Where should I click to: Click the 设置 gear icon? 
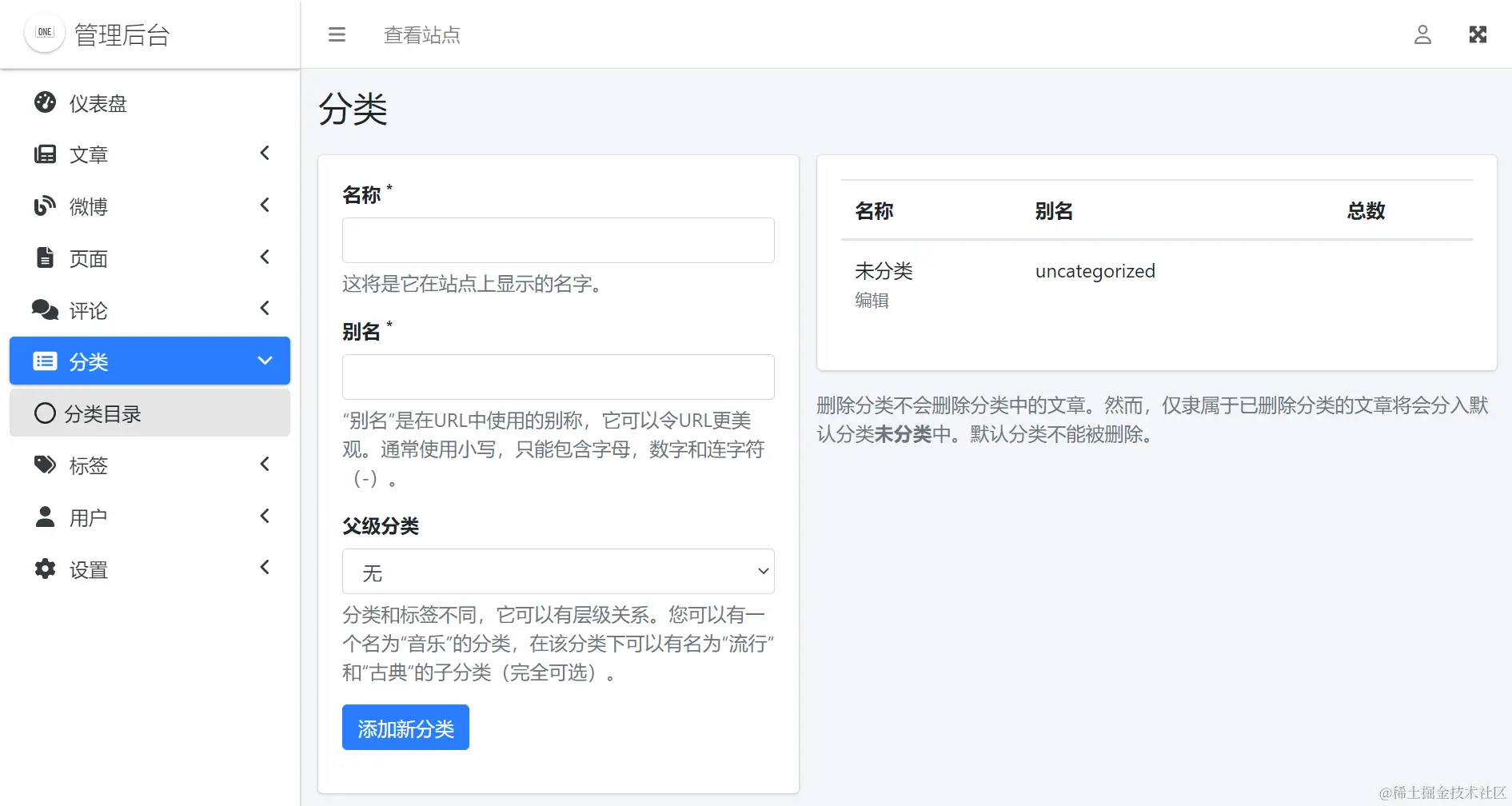(x=46, y=569)
